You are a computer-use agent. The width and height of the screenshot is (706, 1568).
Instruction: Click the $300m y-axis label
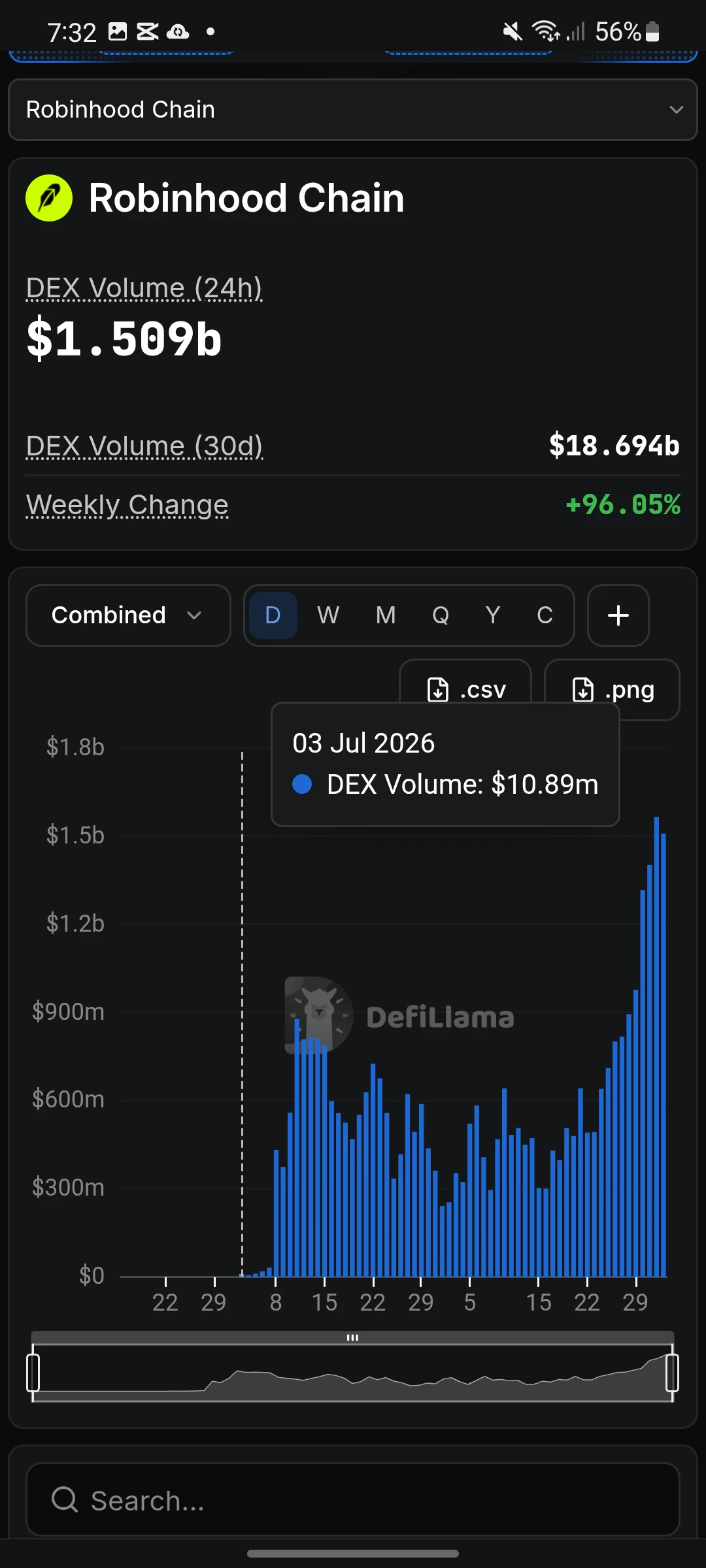click(x=69, y=1187)
